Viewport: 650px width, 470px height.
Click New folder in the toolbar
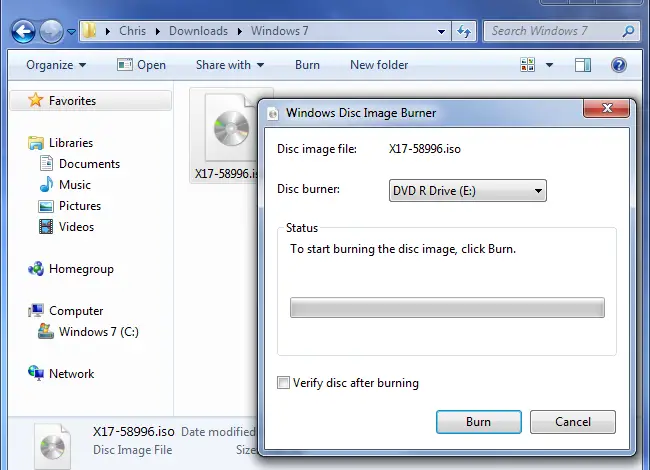pos(379,65)
